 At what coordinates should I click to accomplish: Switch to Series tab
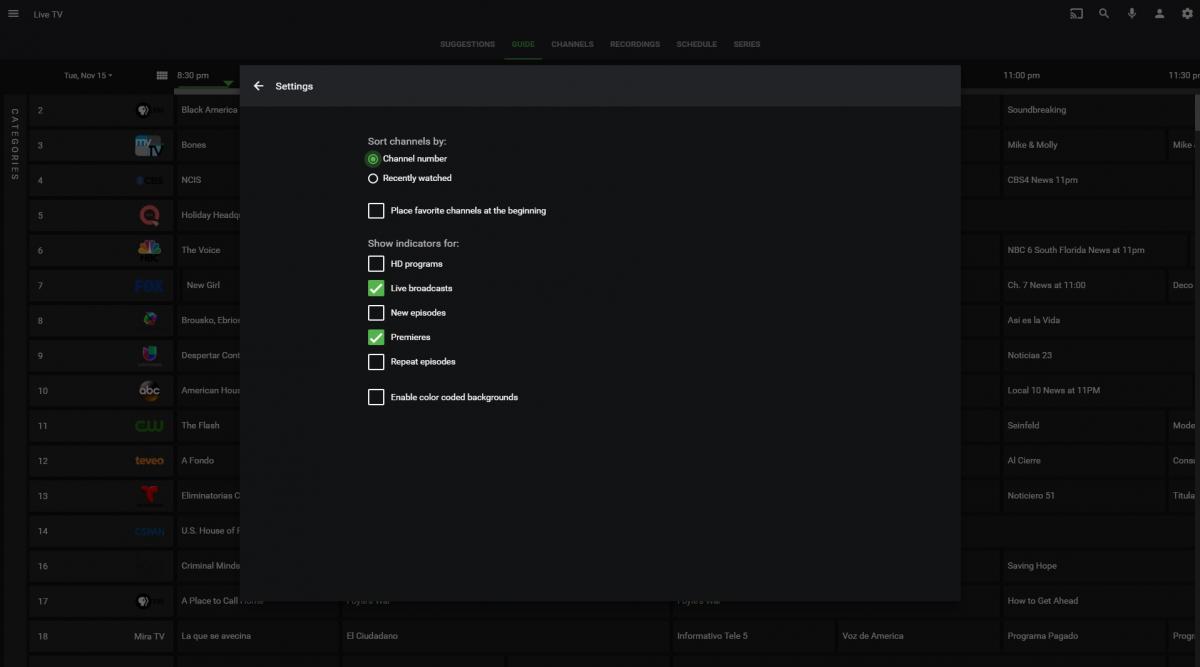746,44
